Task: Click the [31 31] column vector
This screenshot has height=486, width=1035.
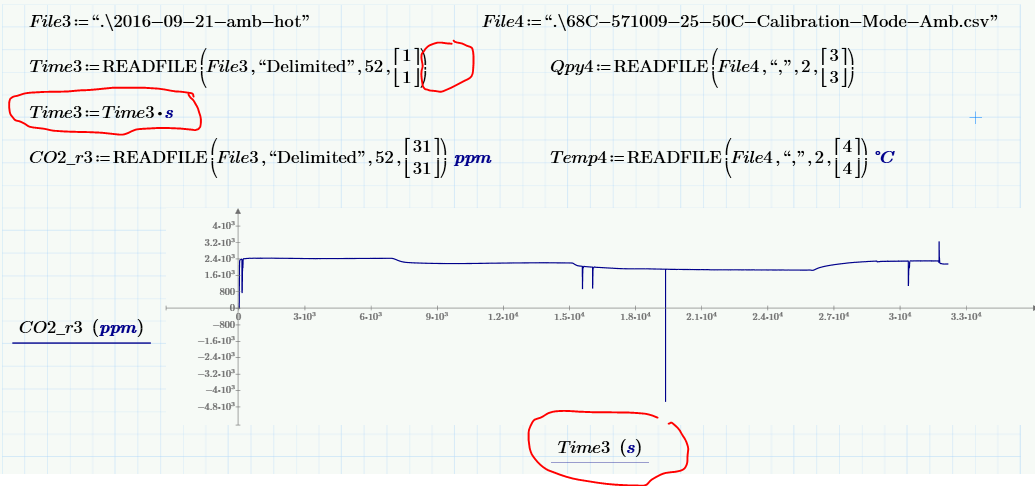Action: 421,159
